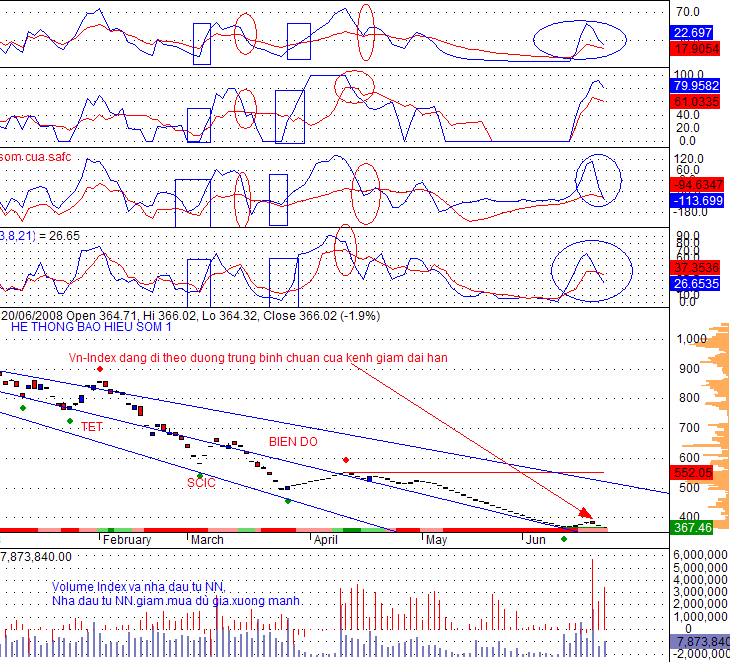Viewport: 730px width, 662px height.
Task: Click the red diamond marker above TET
Action: coord(100,369)
